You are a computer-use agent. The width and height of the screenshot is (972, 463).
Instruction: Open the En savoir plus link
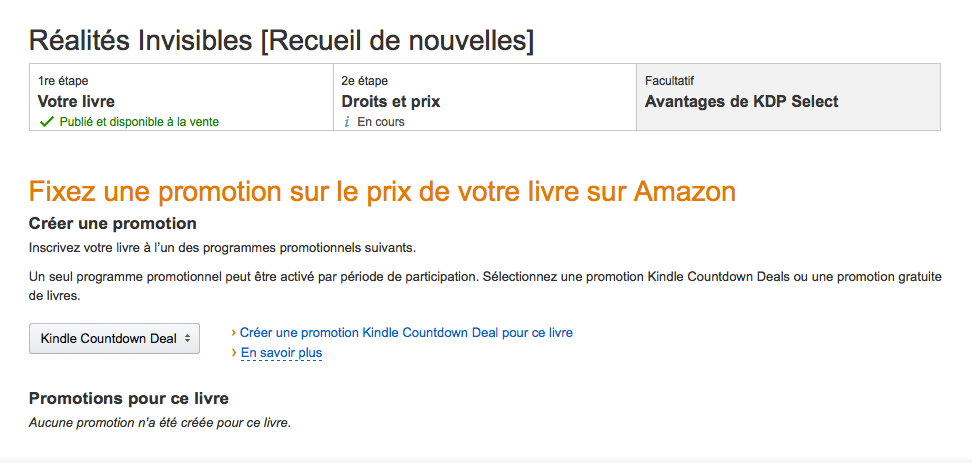point(281,353)
